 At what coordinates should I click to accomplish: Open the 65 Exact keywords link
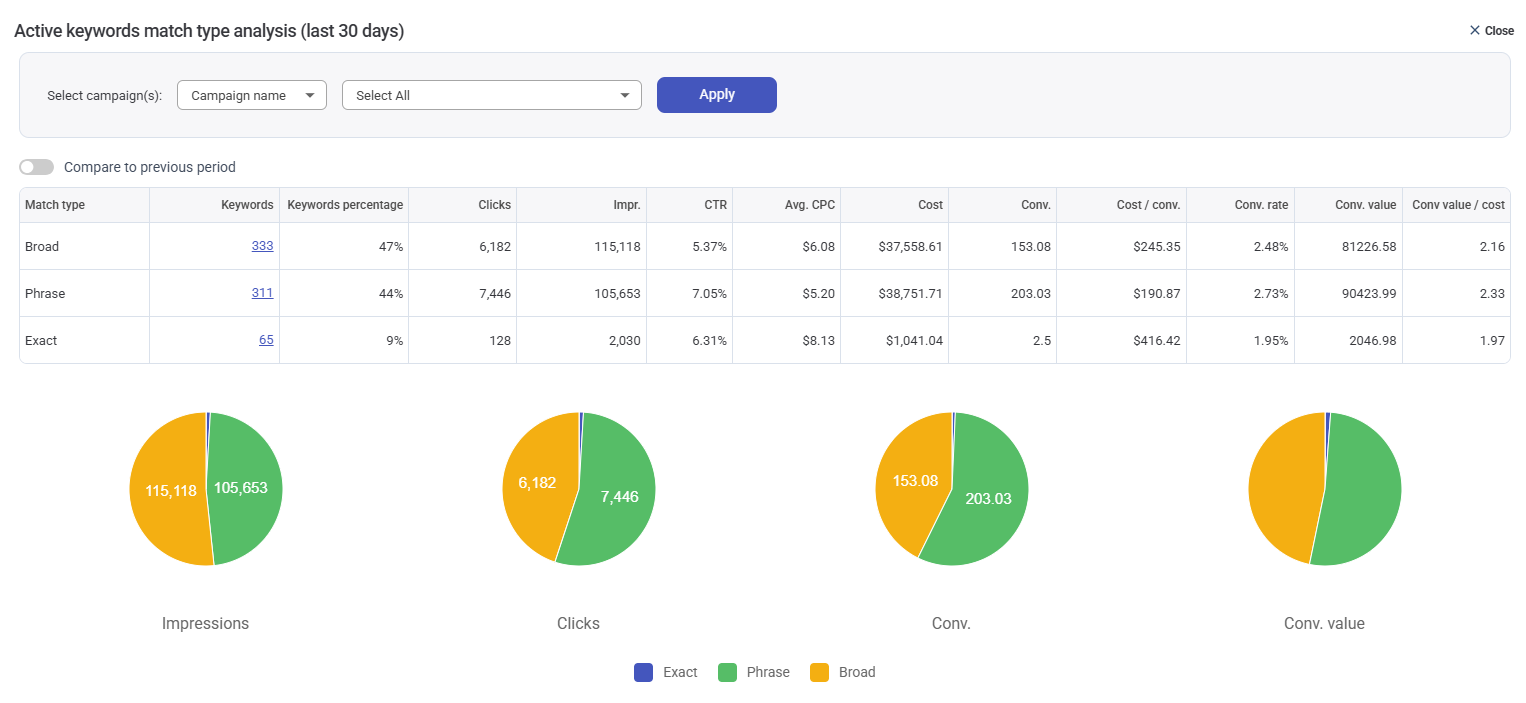tap(266, 340)
